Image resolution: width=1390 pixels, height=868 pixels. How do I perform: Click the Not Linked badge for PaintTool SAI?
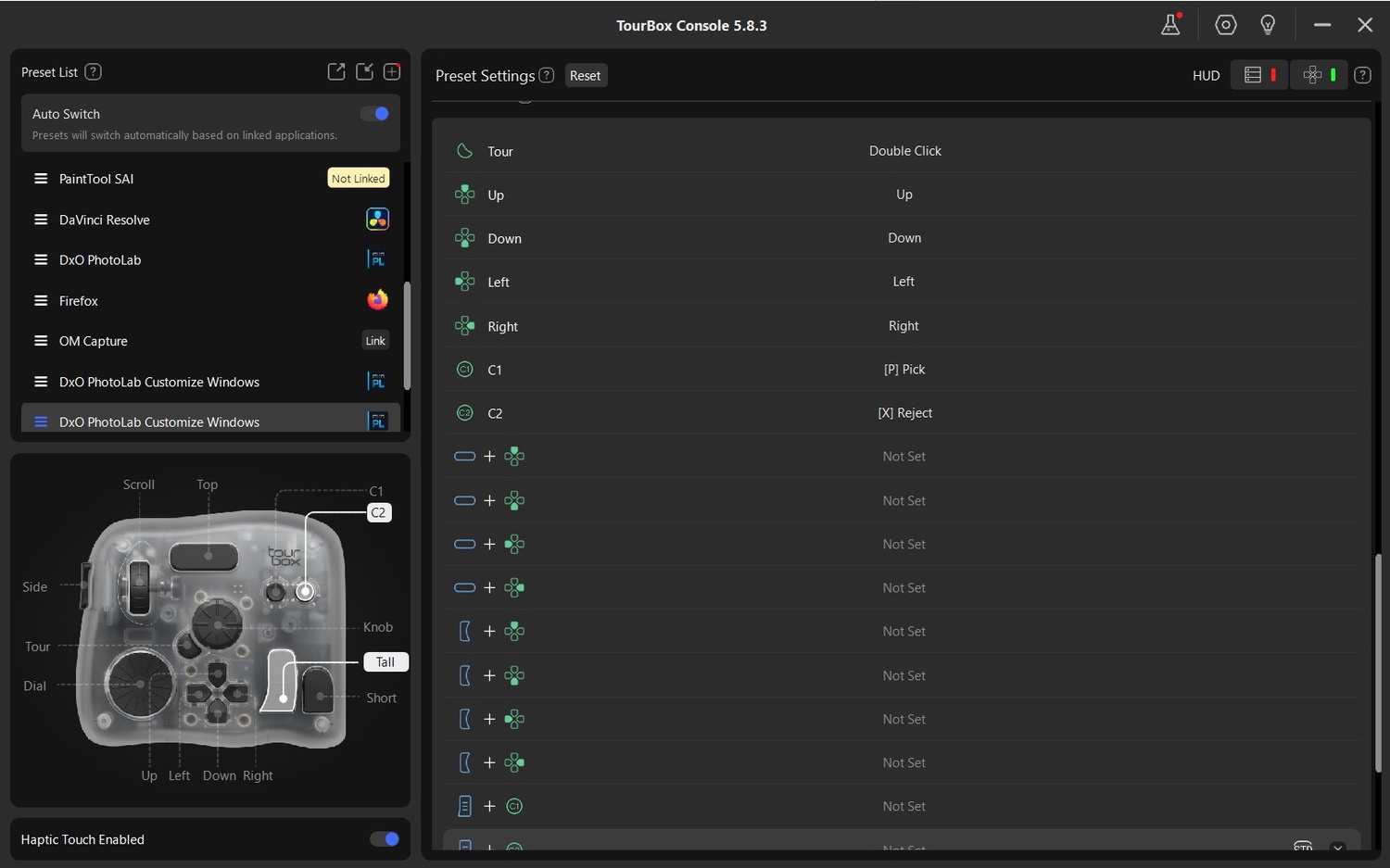click(x=358, y=179)
